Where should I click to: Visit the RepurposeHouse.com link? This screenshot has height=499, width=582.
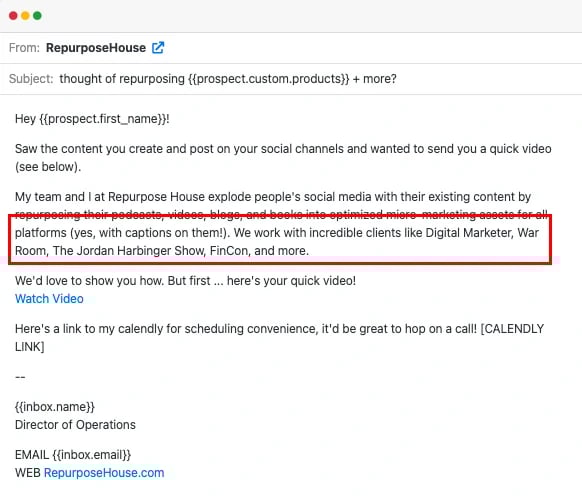point(104,473)
